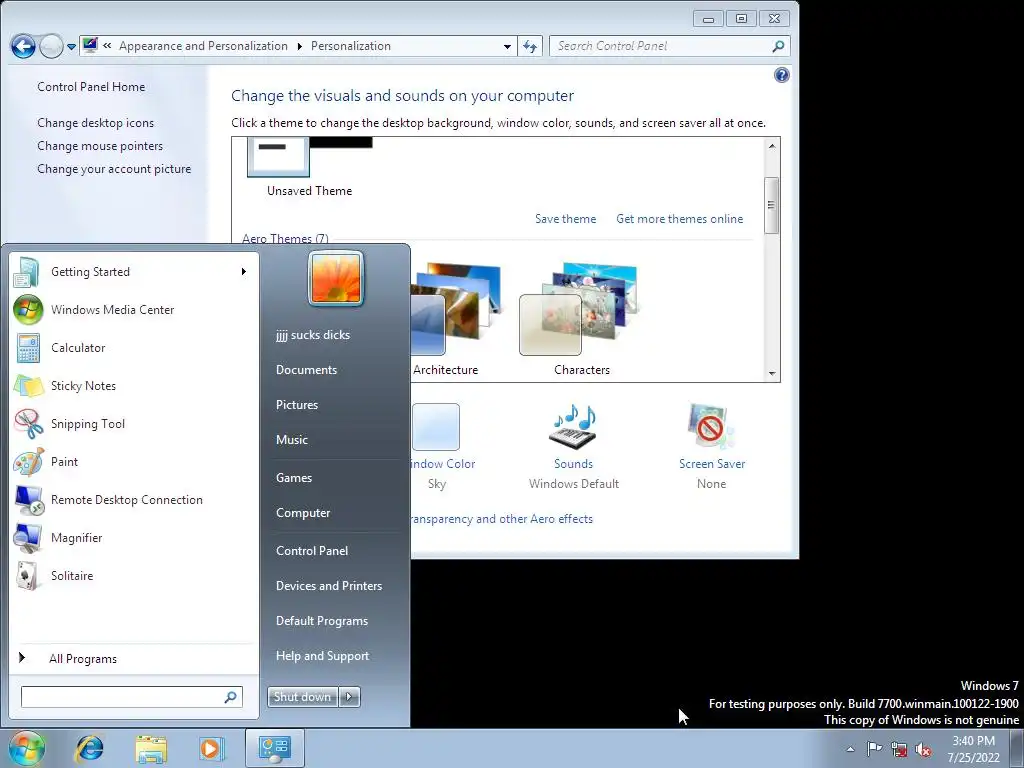
Task: Click the Start orb button
Action: pyautogui.click(x=26, y=748)
